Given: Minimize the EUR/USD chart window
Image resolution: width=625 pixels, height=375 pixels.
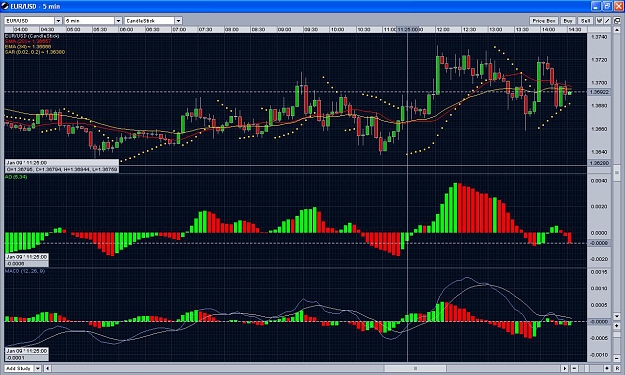Looking at the screenshot, I should (596, 6).
